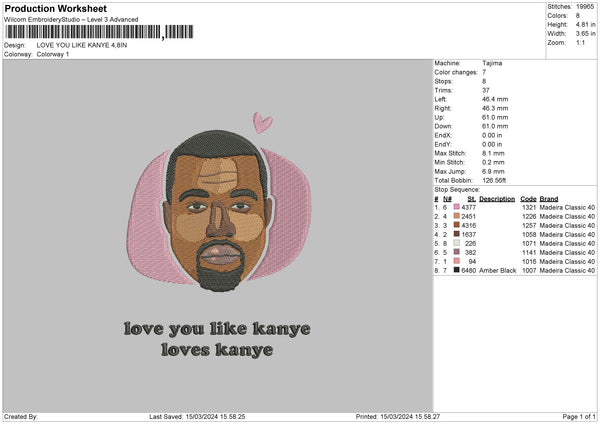Click the EndX value '0.00 in'
Image resolution: width=600 pixels, height=424 pixels.
(x=492, y=135)
